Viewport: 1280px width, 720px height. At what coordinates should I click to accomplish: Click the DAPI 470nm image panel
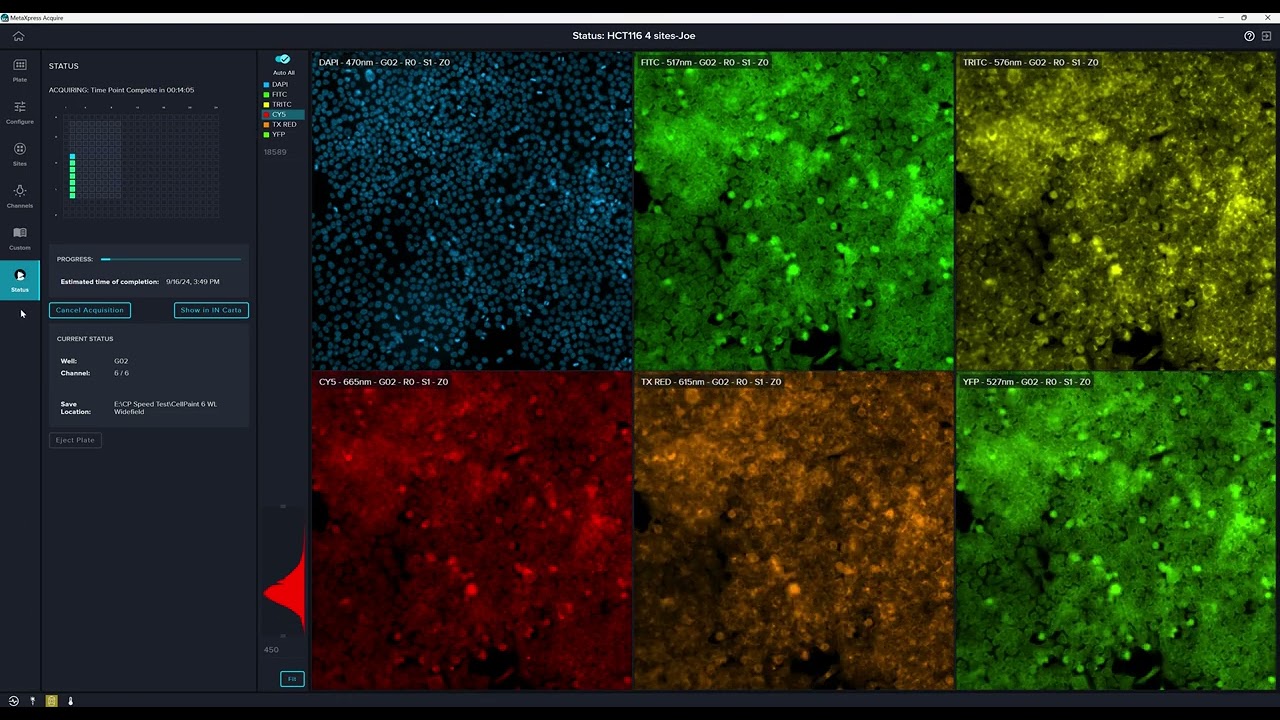(472, 211)
